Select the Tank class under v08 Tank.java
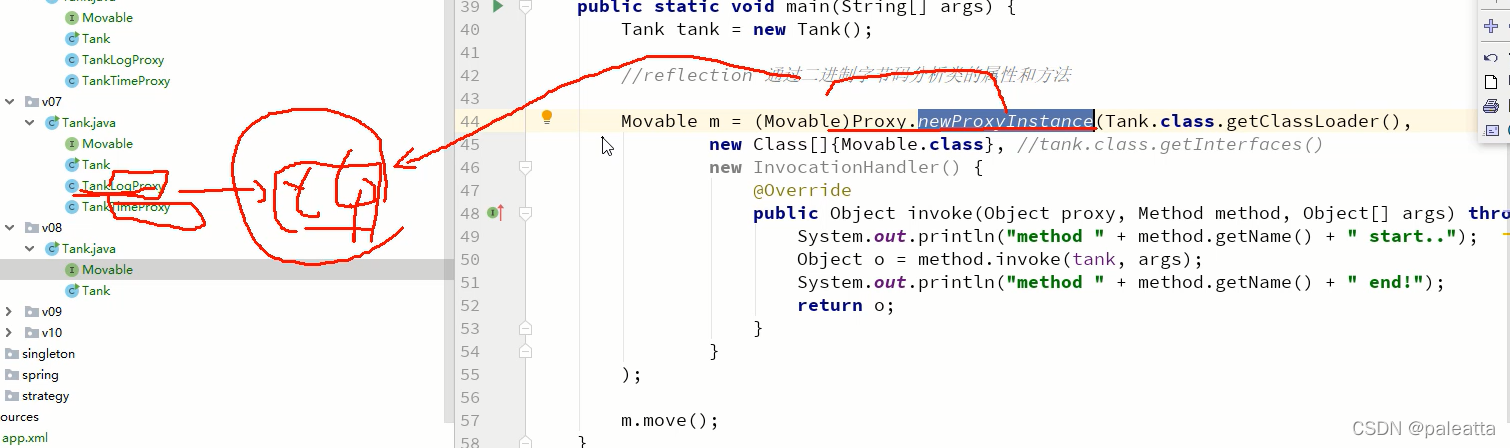The image size is (1510, 448). [x=96, y=290]
